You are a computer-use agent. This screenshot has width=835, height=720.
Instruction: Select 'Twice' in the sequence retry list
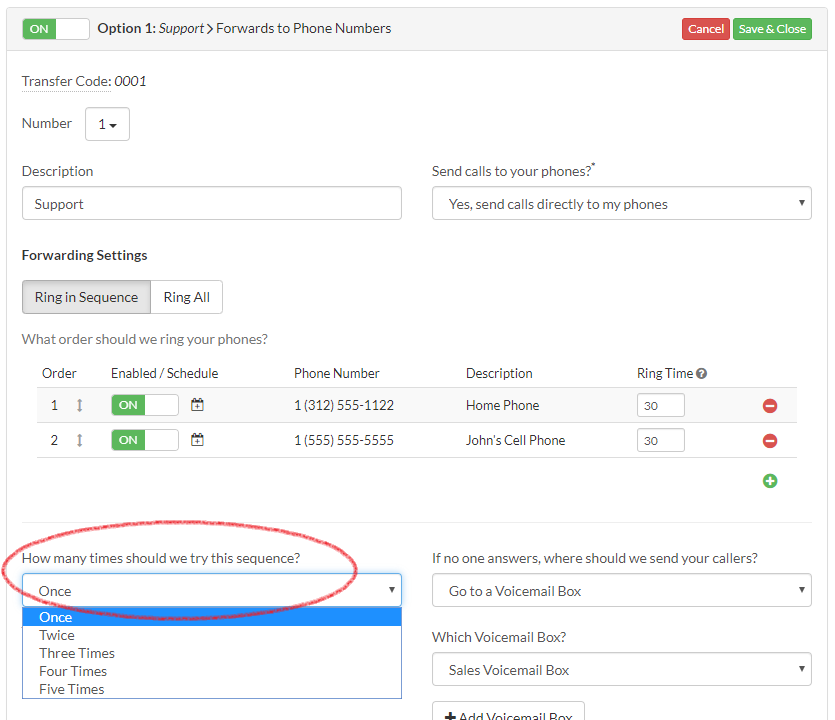coord(57,635)
